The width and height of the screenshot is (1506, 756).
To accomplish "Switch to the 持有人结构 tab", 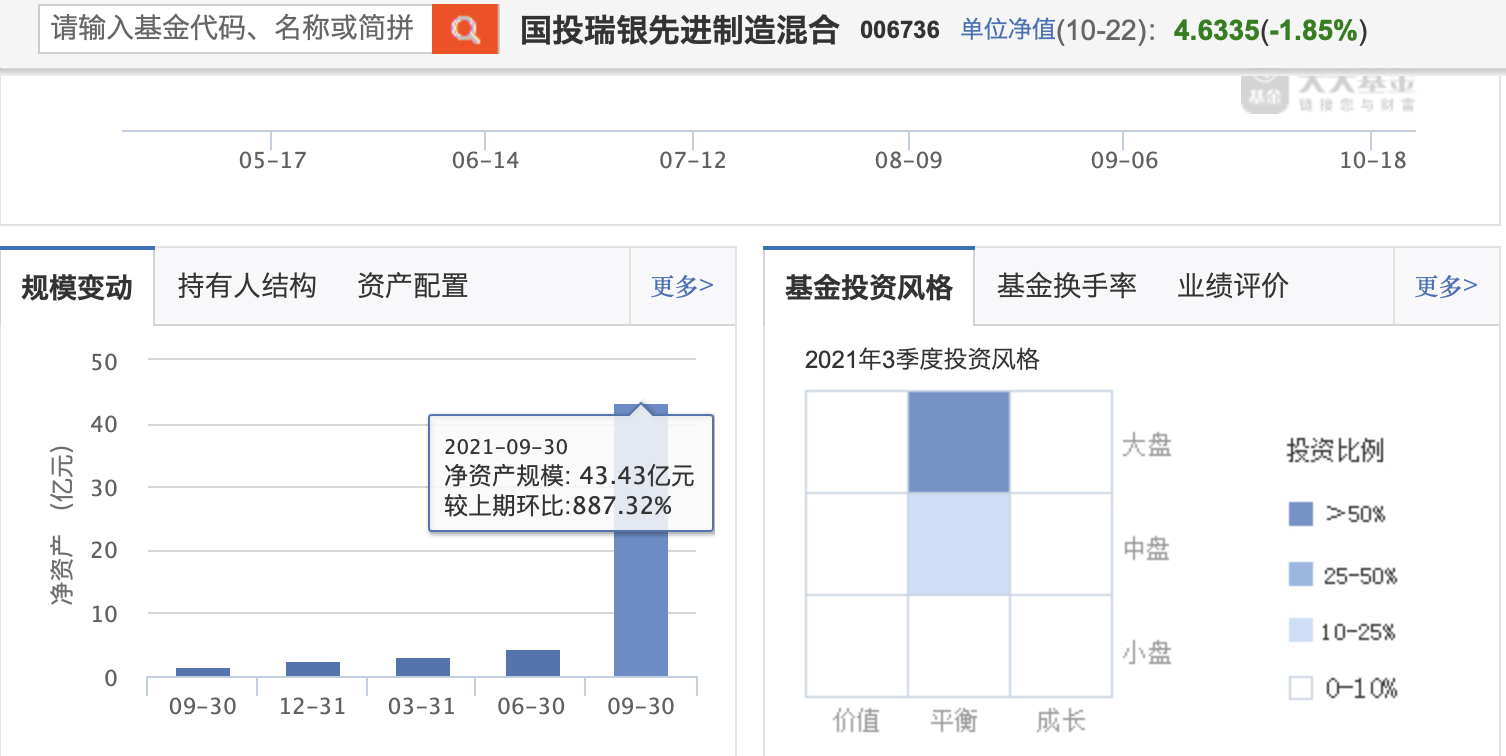I will pyautogui.click(x=247, y=286).
